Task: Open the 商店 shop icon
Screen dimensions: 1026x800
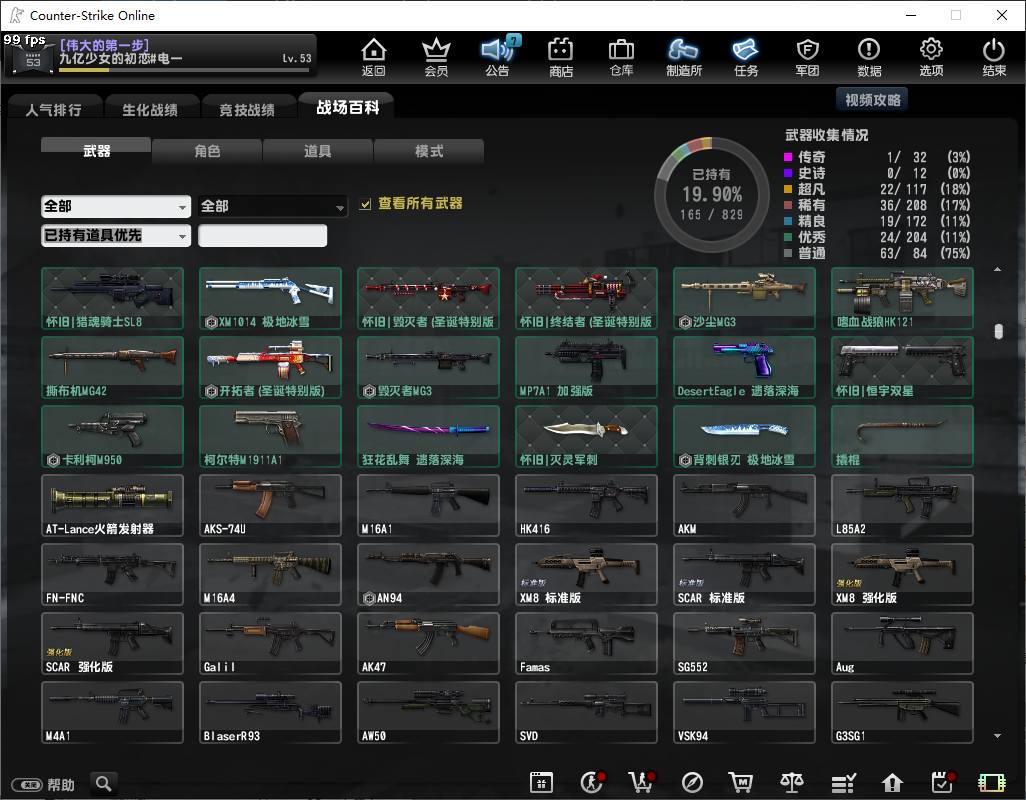Action: point(560,57)
